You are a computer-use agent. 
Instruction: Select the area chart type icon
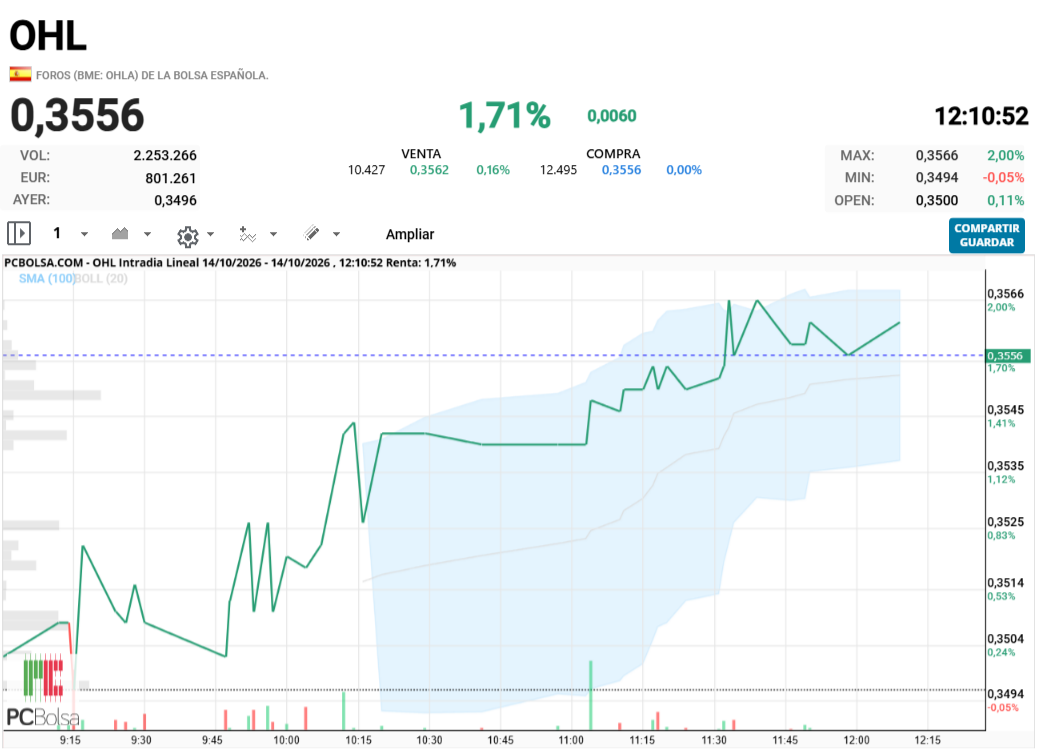(120, 233)
